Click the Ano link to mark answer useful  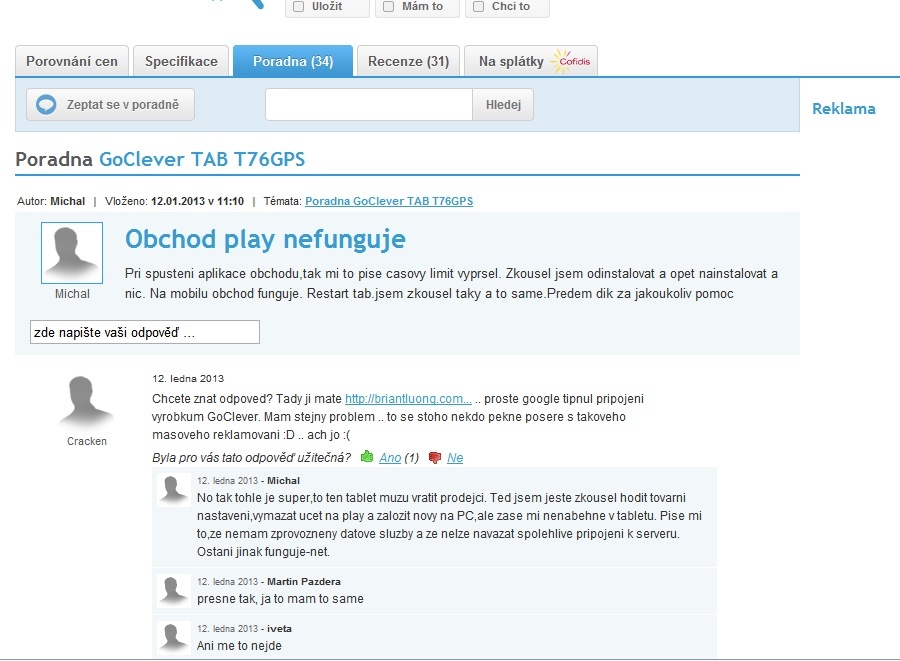pos(389,457)
